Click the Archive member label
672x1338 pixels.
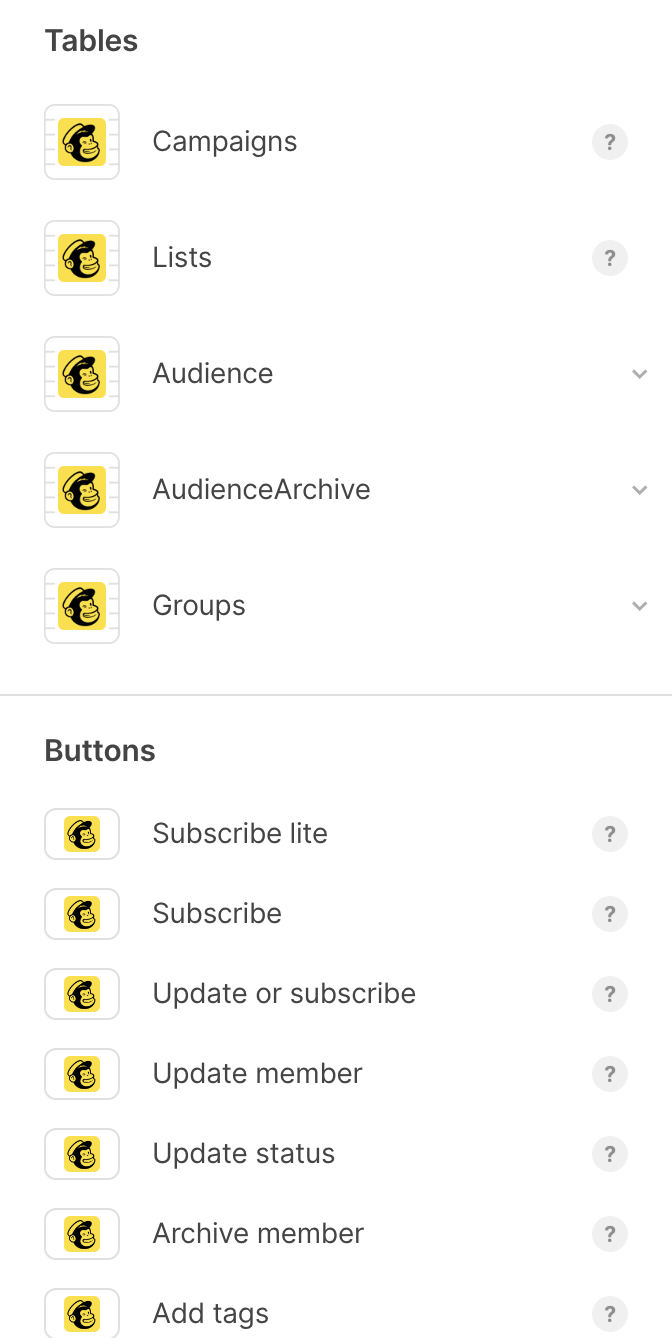point(258,1234)
